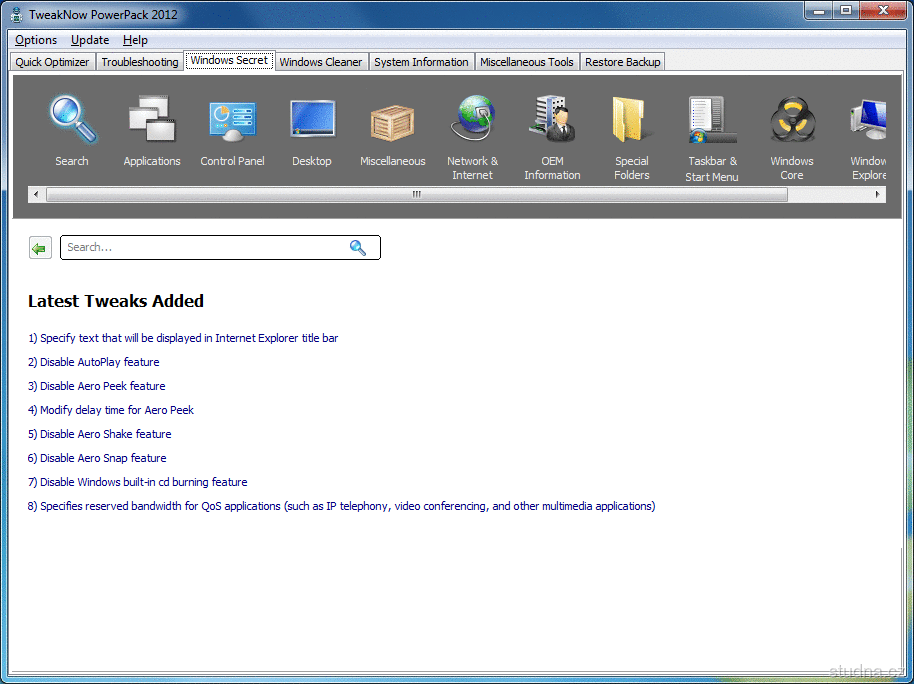This screenshot has width=914, height=684.
Task: Open the Disable Aero Snap feature tweak
Action: pyautogui.click(x=97, y=458)
